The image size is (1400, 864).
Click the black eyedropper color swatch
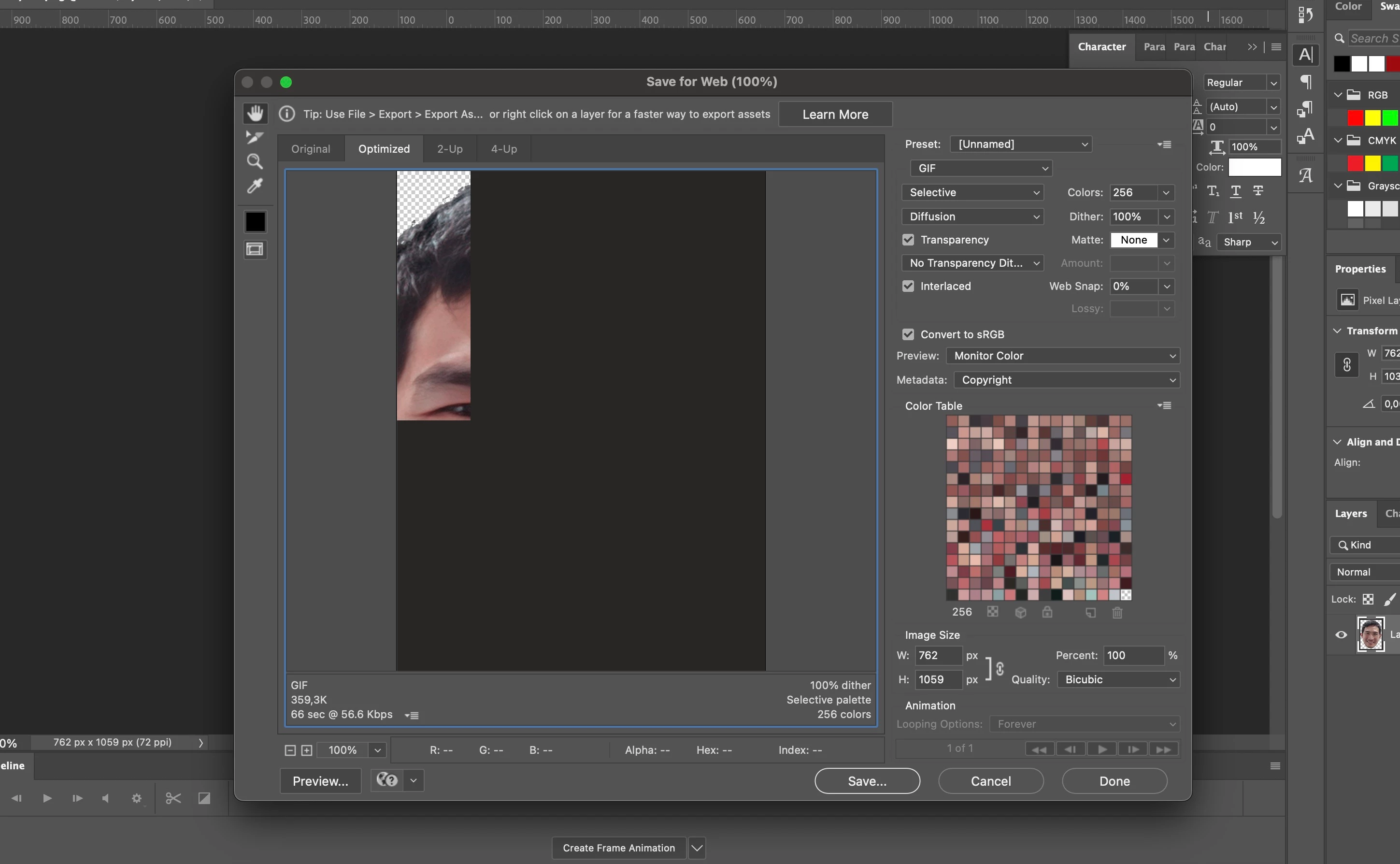click(x=255, y=222)
